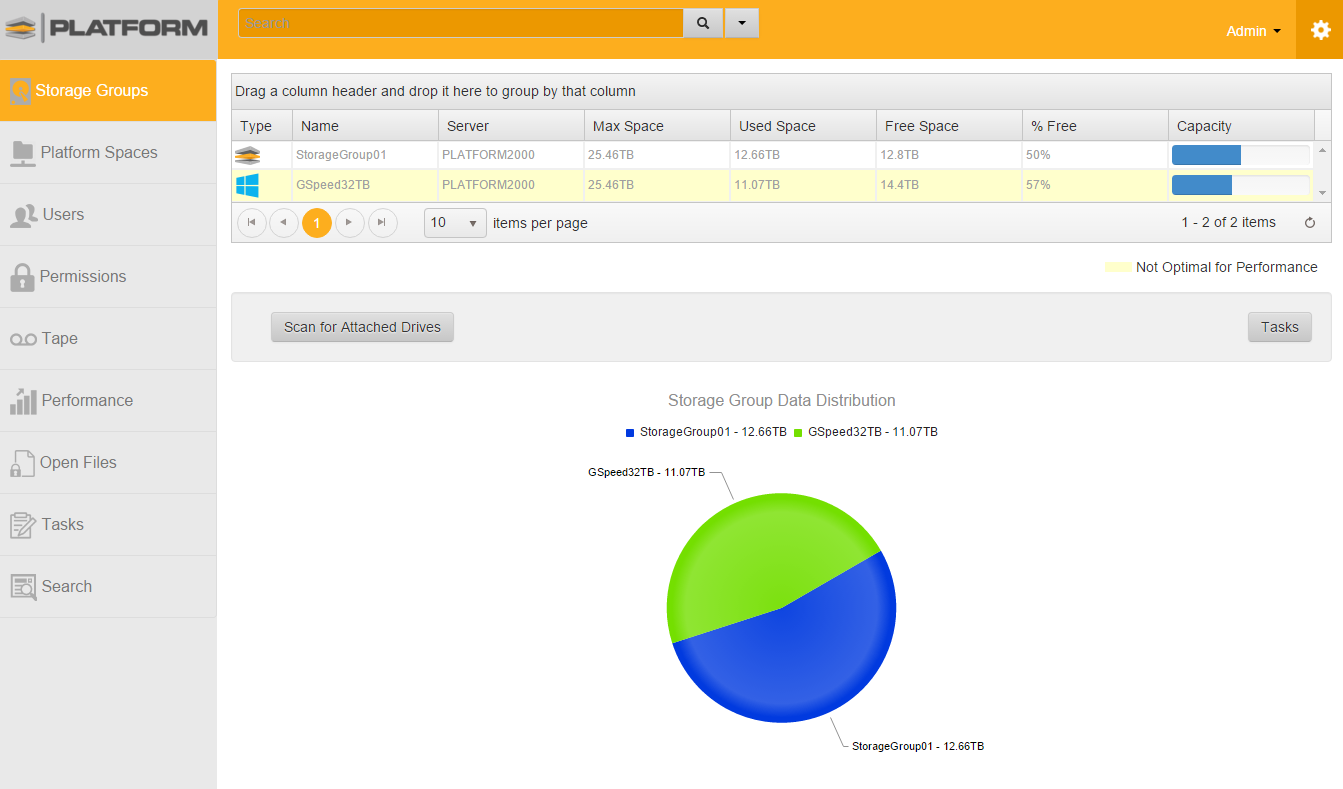Sort by the Capacity column
This screenshot has width=1343, height=789.
(x=1241, y=126)
